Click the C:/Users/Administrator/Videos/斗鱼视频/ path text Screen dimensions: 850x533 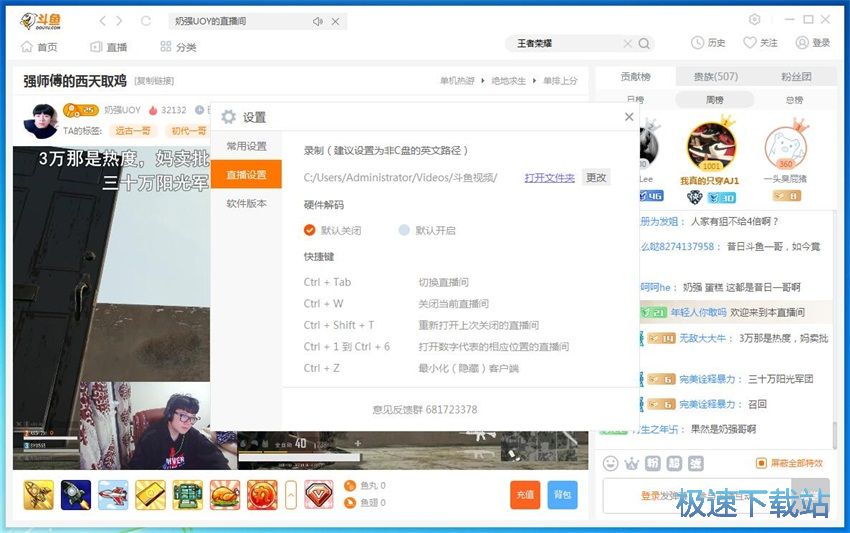click(x=400, y=177)
